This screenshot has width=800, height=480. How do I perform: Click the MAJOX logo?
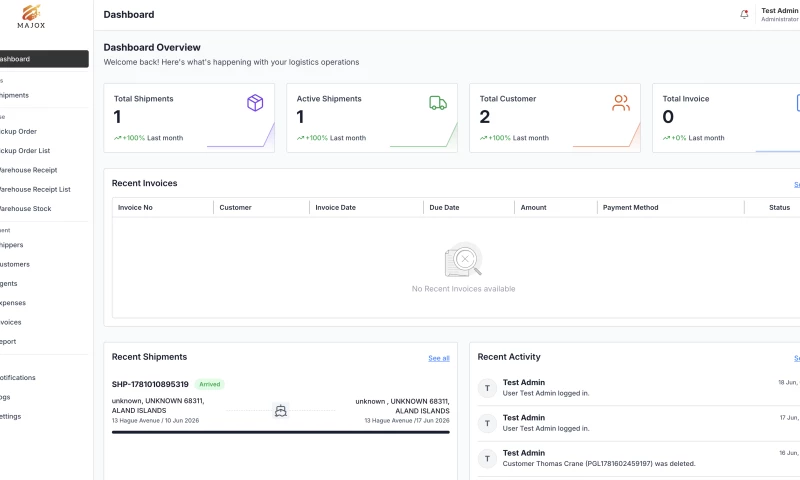tap(31, 16)
